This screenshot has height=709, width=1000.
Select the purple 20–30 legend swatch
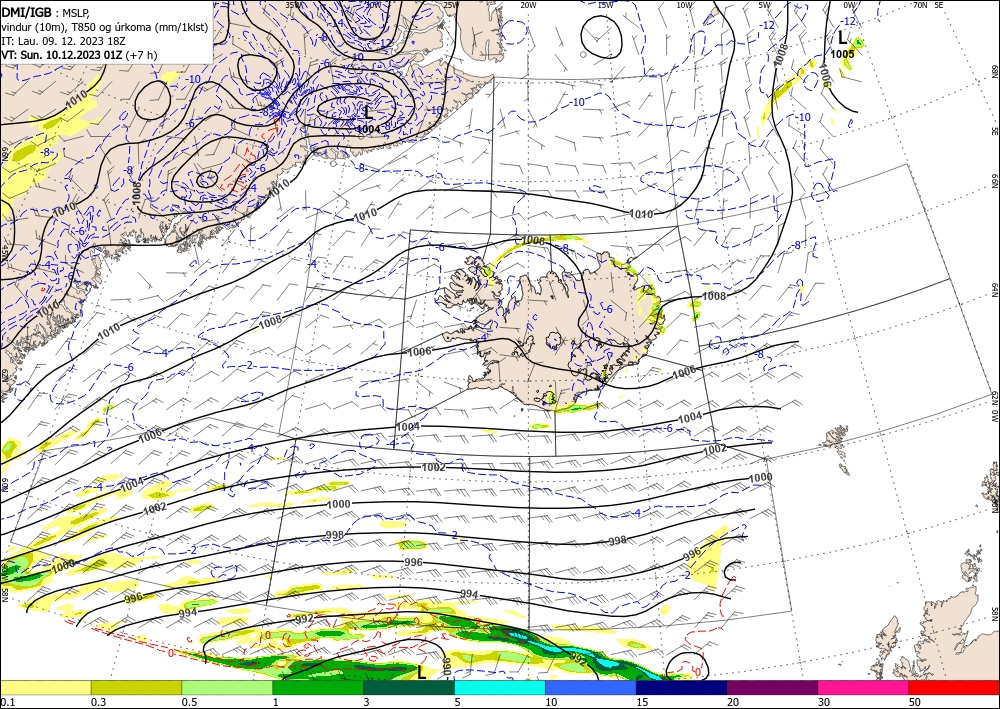772,687
